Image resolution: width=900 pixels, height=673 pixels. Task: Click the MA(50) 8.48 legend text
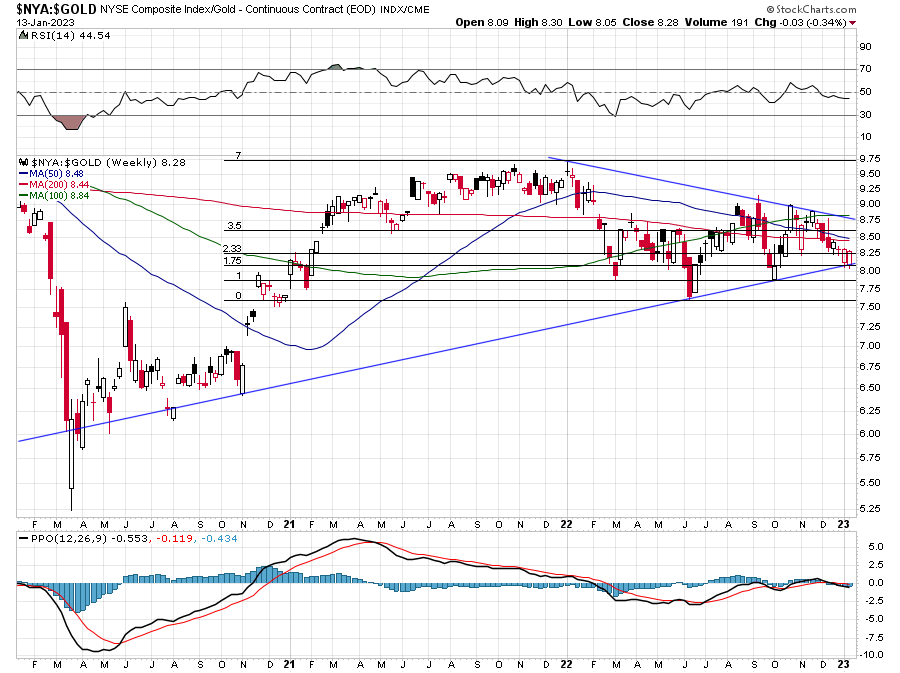(56, 173)
